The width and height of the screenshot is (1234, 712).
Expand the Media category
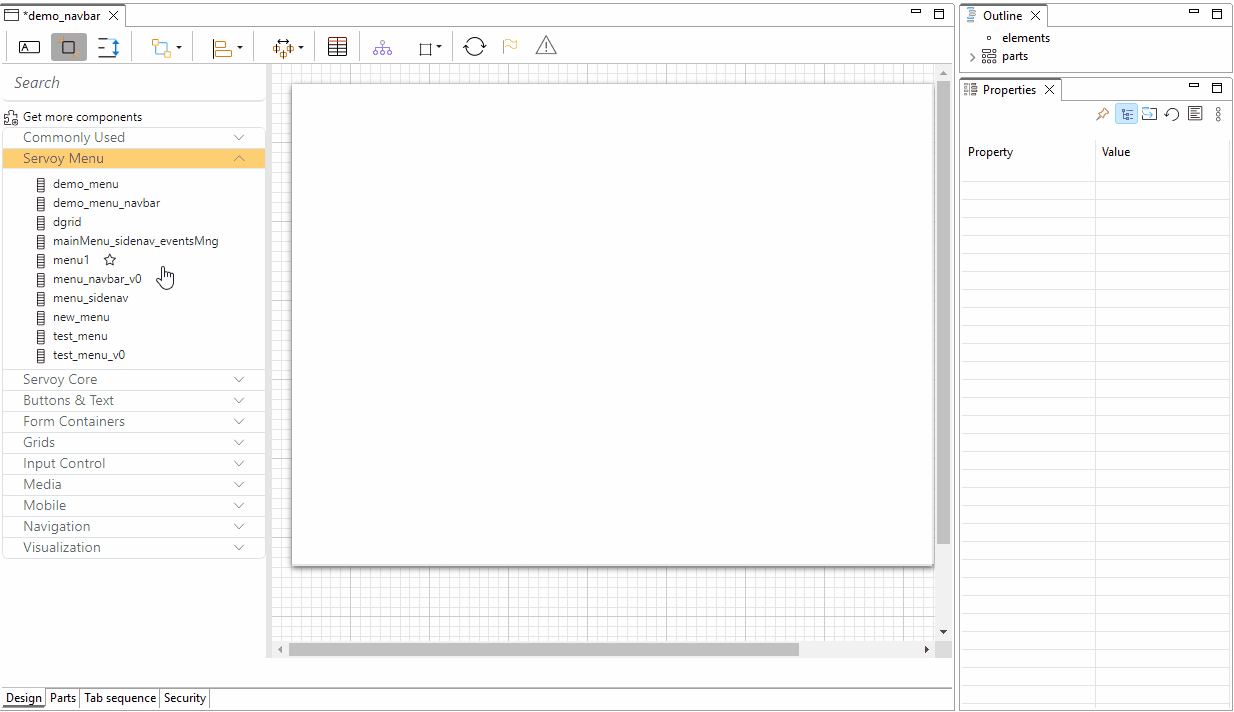pos(134,484)
